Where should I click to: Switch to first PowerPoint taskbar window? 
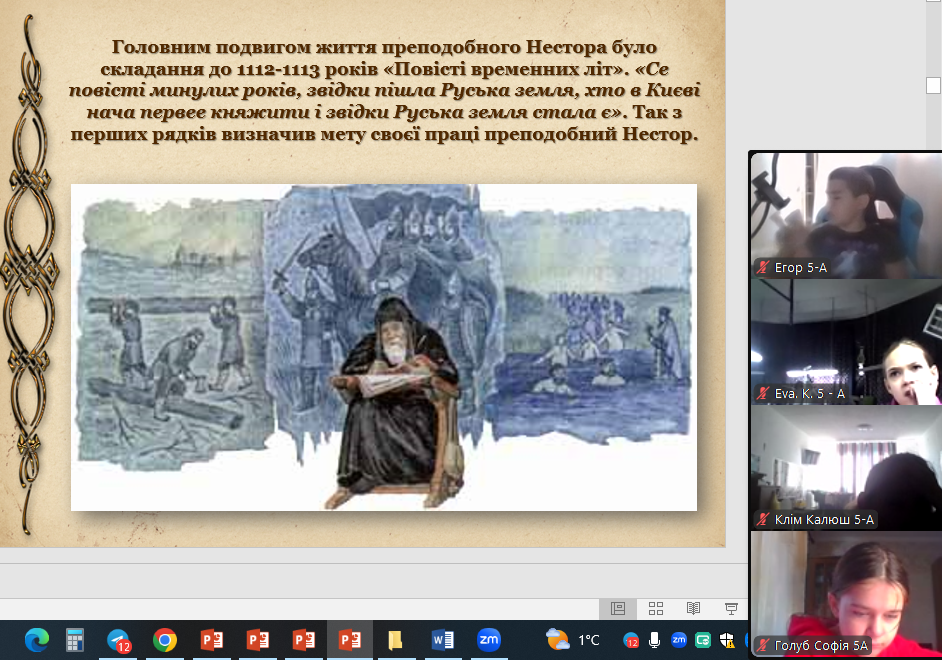click(211, 640)
